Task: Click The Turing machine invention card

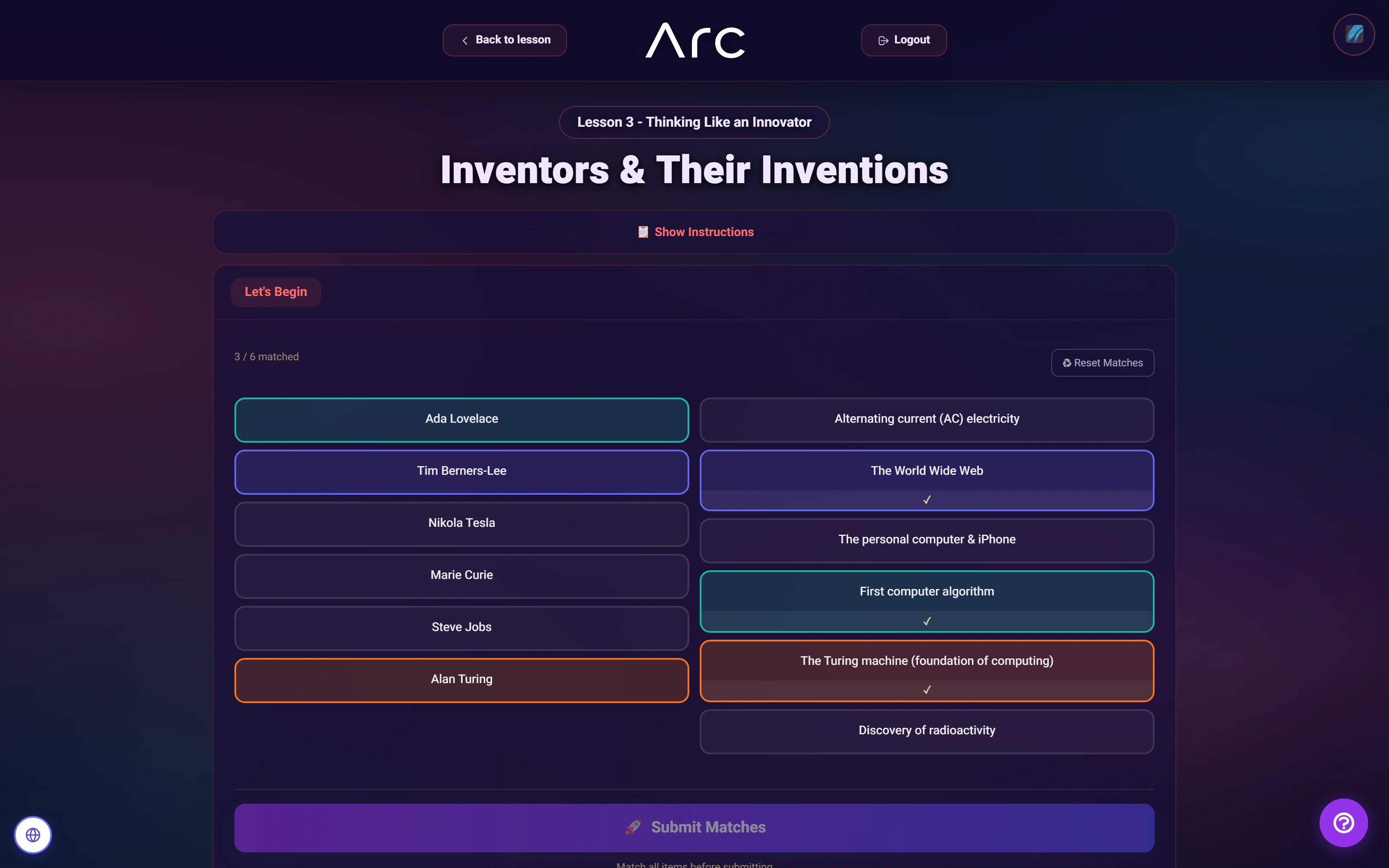Action: (927, 671)
